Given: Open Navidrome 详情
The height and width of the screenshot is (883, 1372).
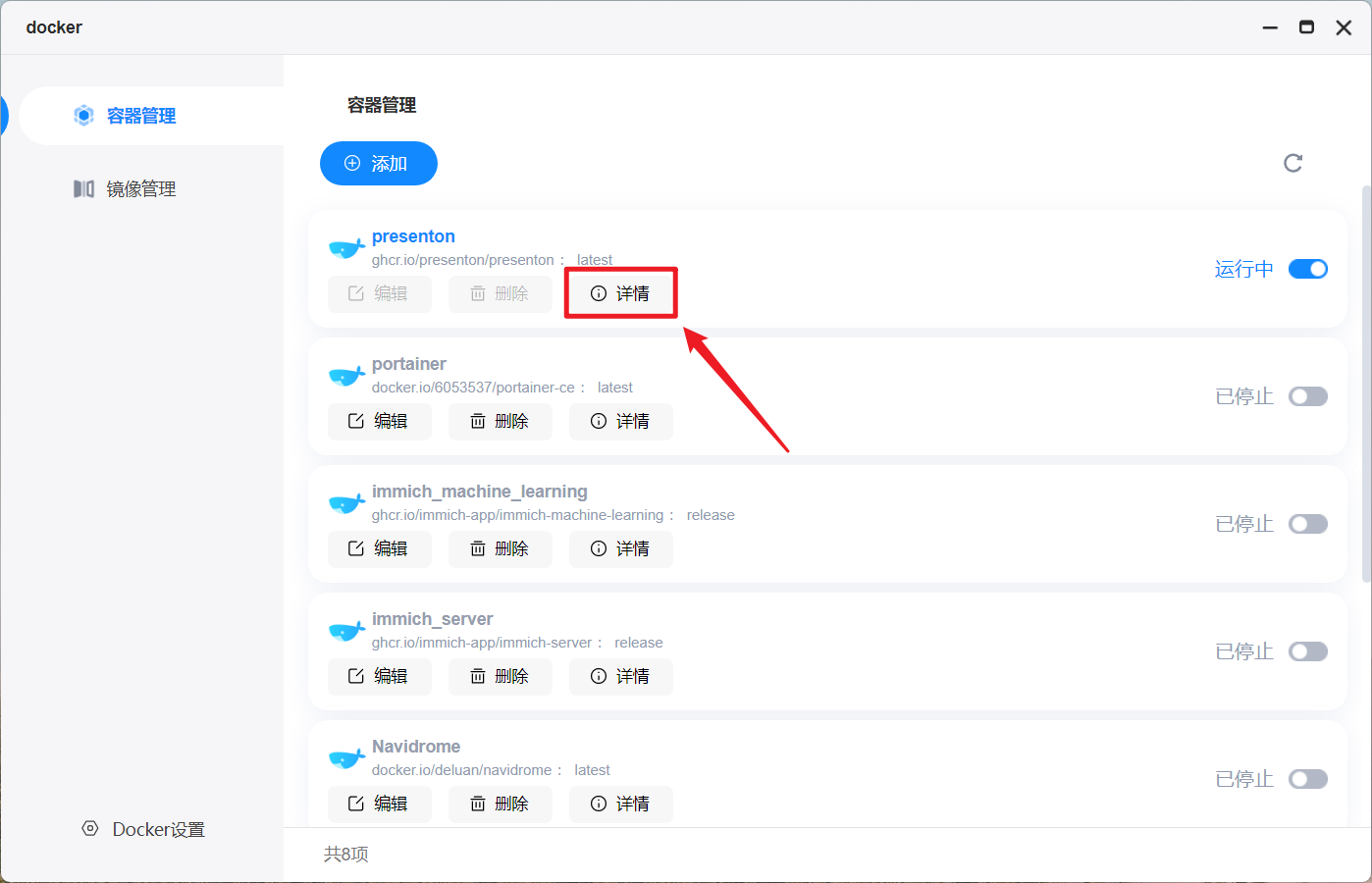Looking at the screenshot, I should tap(621, 804).
